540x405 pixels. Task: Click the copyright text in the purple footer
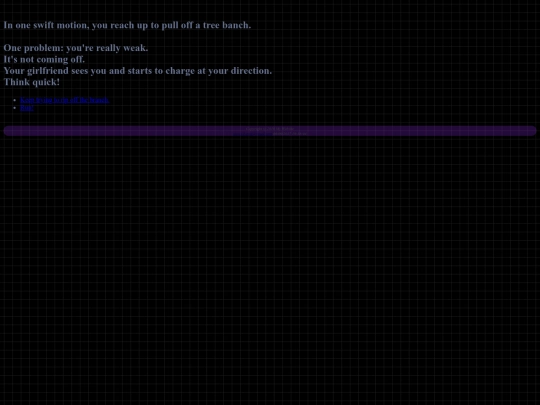[270, 129]
